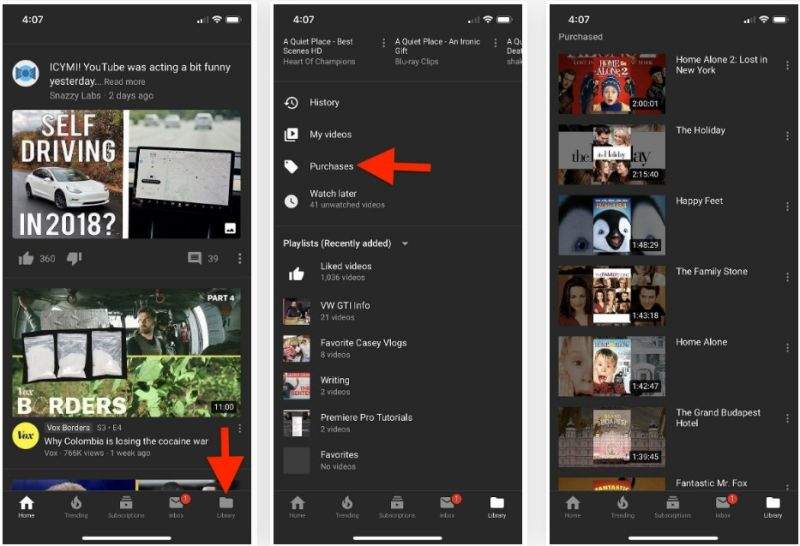The image size is (800, 546).
Task: Select Happy Feet movie title
Action: point(699,201)
